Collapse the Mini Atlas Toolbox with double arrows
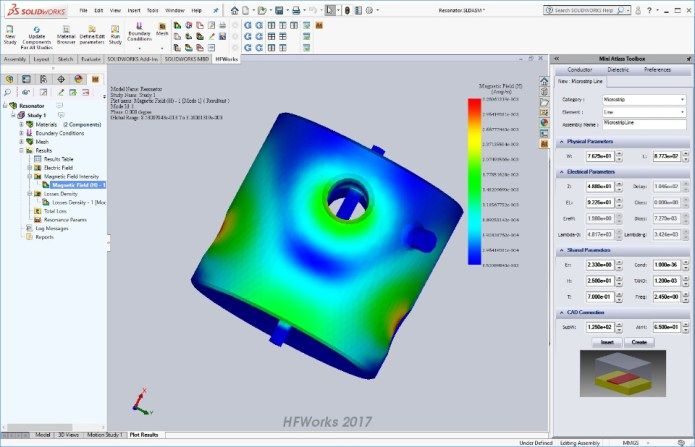This screenshot has width=695, height=447. point(557,59)
